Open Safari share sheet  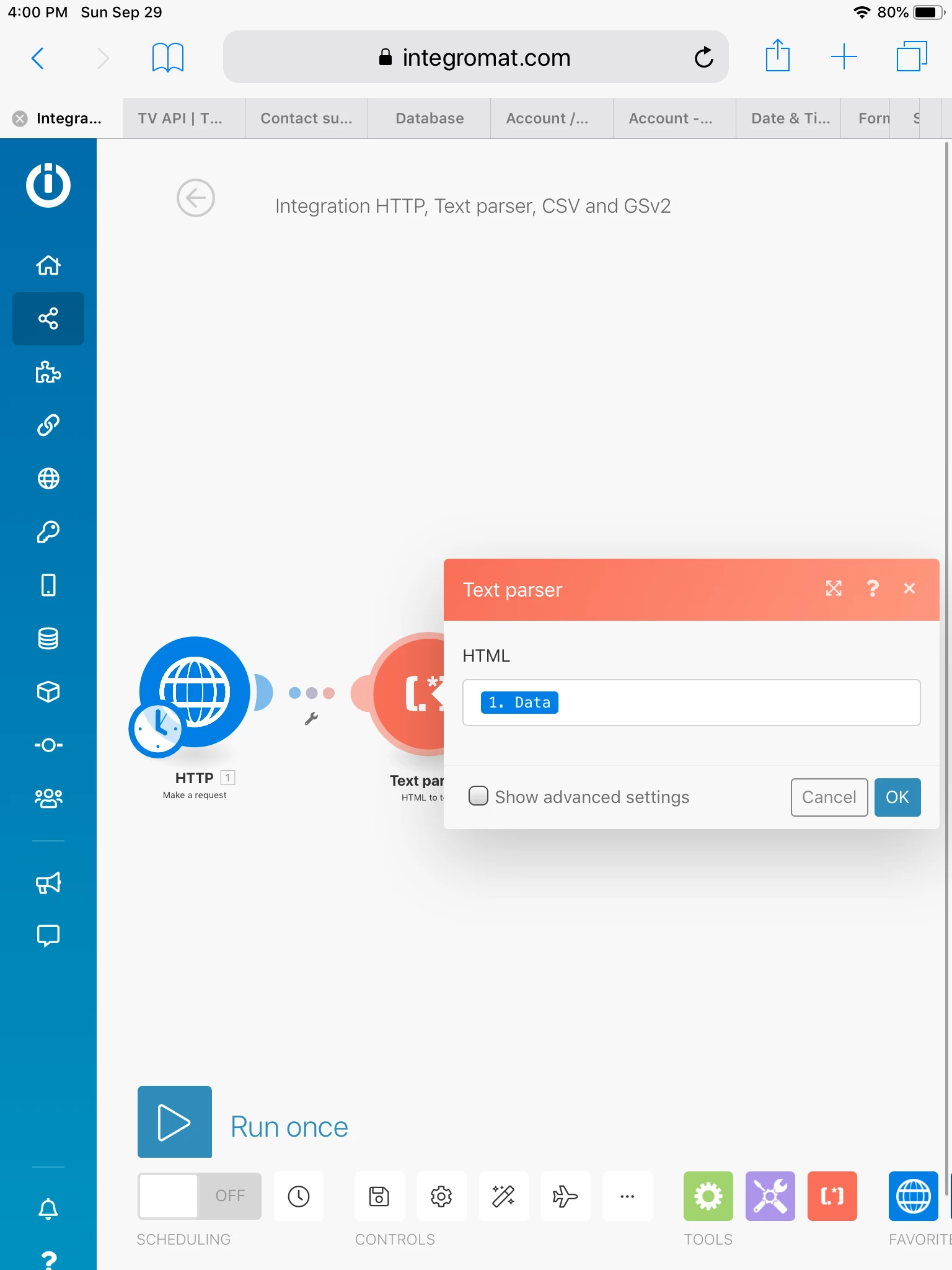point(777,56)
